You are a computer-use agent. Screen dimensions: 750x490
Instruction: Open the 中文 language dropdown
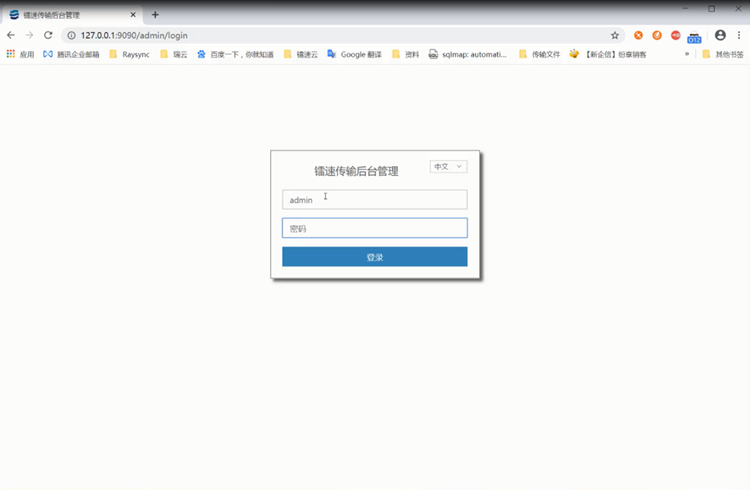click(448, 167)
